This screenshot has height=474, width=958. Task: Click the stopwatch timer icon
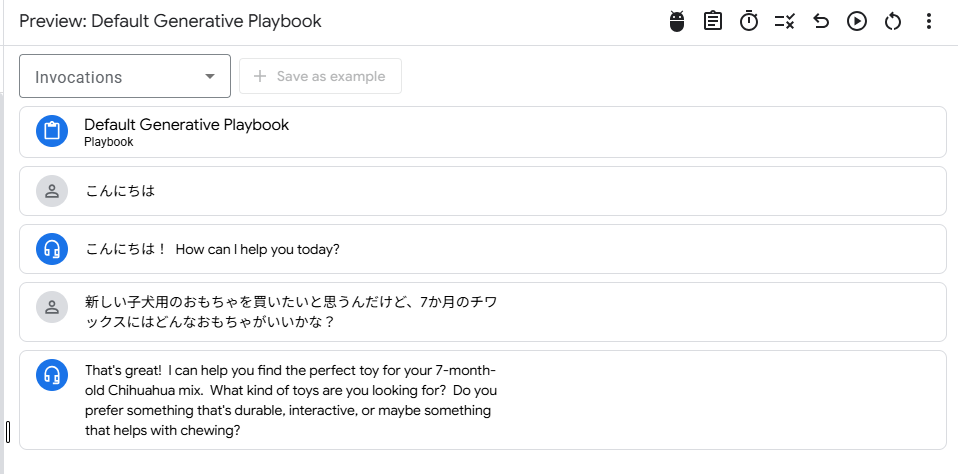(x=748, y=21)
